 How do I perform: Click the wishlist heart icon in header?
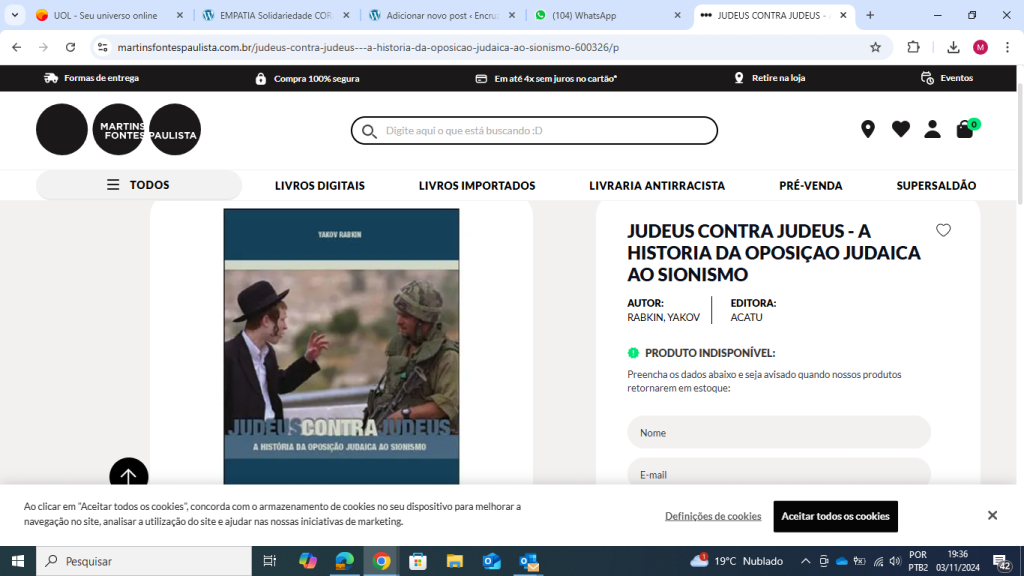[x=900, y=129]
